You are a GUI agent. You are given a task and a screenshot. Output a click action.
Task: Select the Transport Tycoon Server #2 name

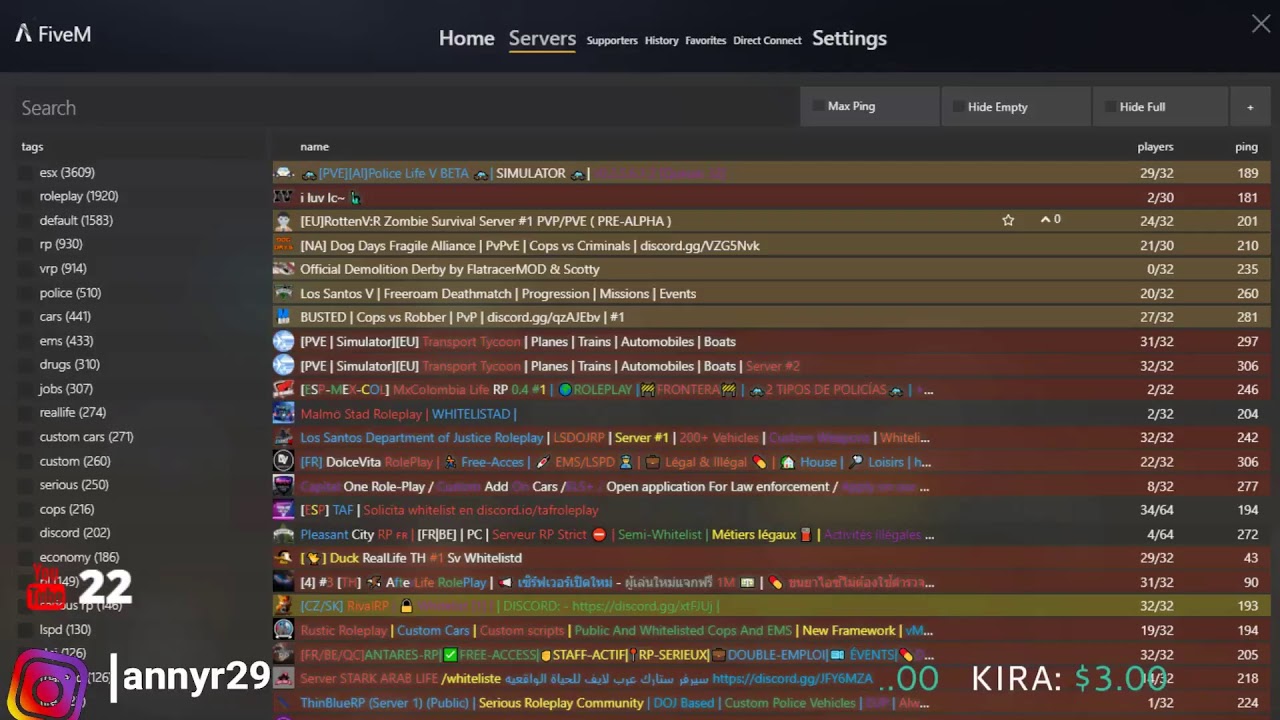tap(550, 366)
